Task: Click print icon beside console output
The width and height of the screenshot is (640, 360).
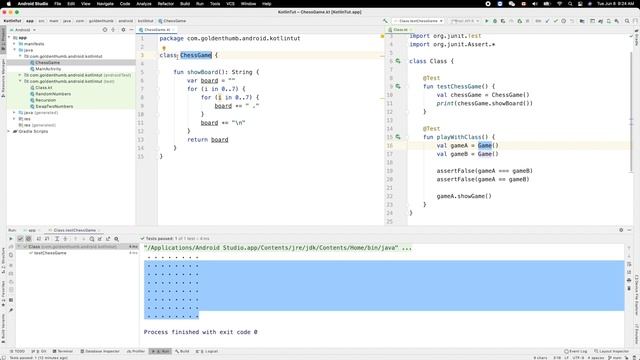Action: pos(629,280)
